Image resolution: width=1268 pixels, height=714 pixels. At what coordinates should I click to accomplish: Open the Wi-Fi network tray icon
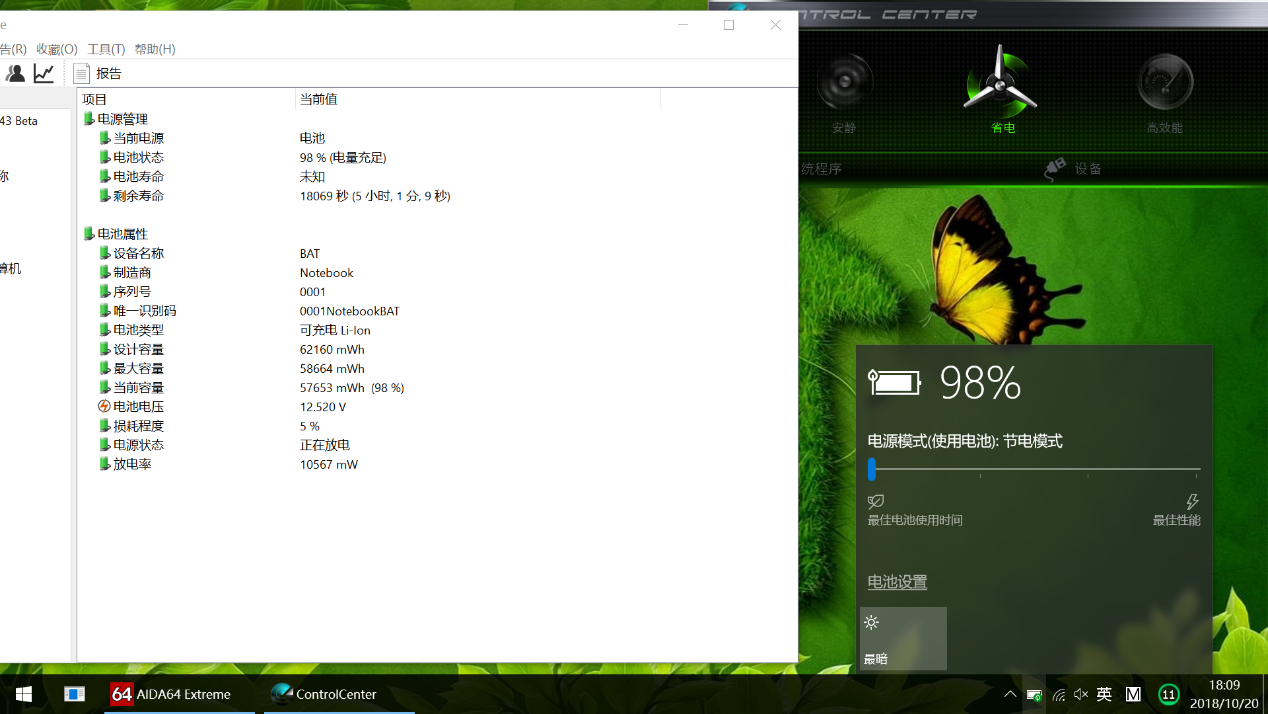(x=1059, y=695)
